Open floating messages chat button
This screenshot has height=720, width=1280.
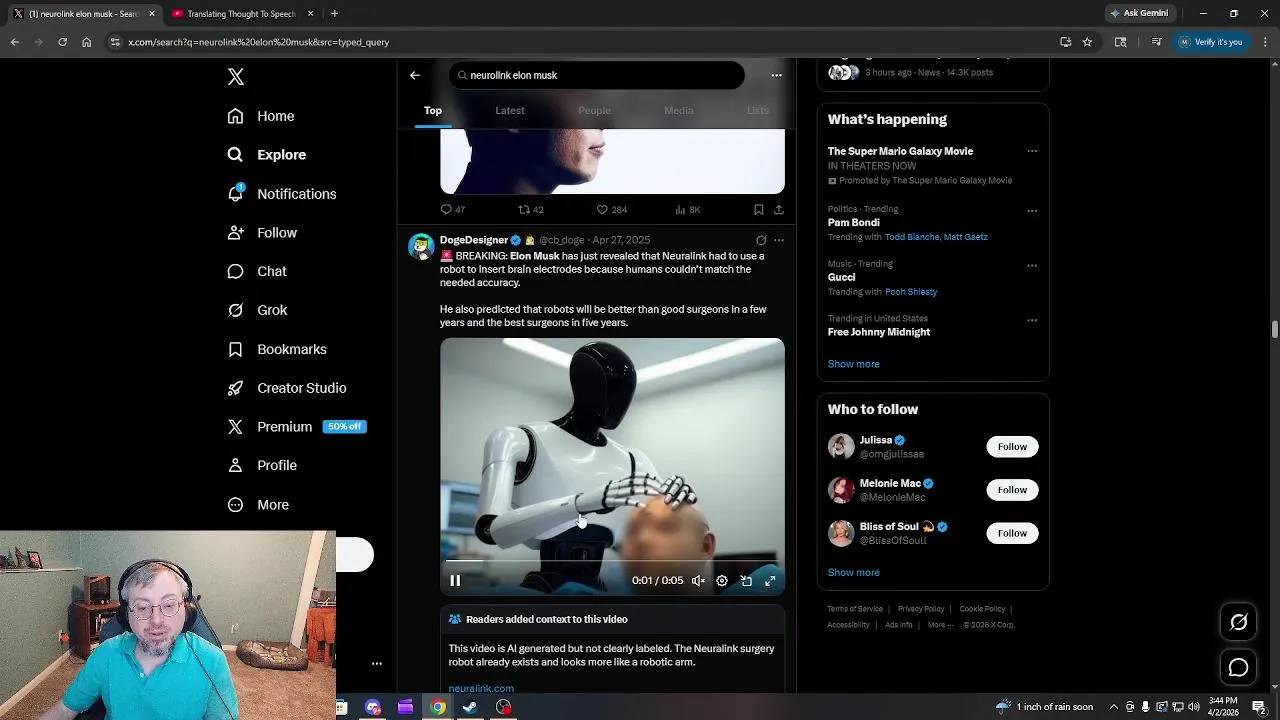(x=1238, y=667)
